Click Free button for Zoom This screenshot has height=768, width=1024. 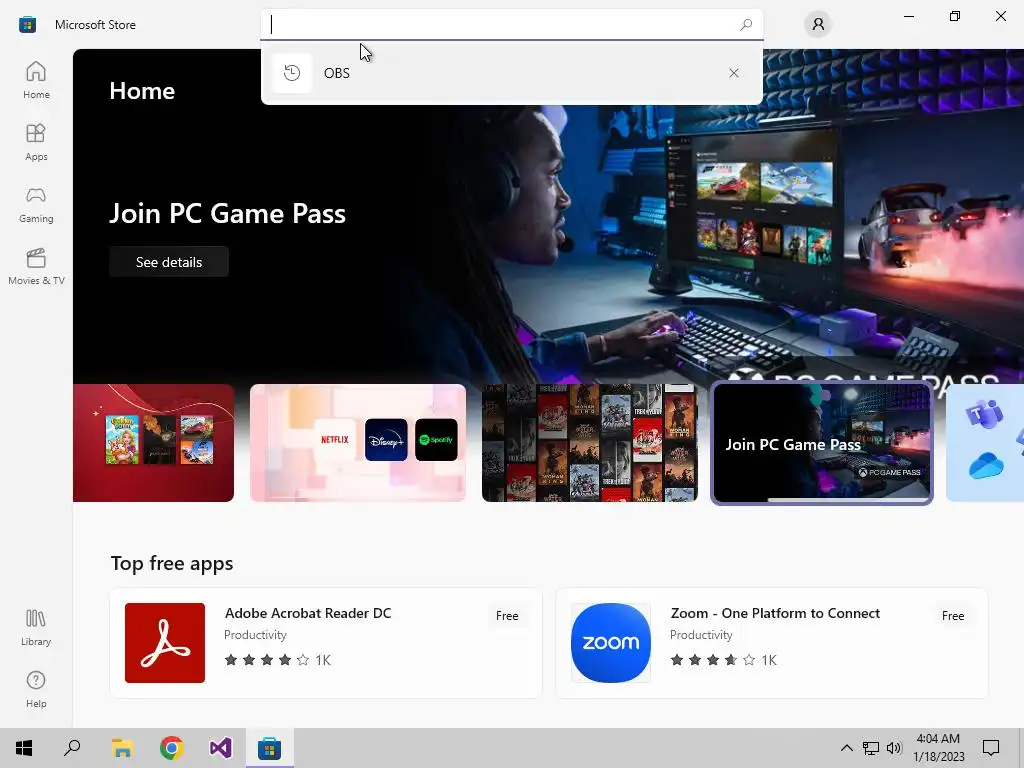[953, 616]
